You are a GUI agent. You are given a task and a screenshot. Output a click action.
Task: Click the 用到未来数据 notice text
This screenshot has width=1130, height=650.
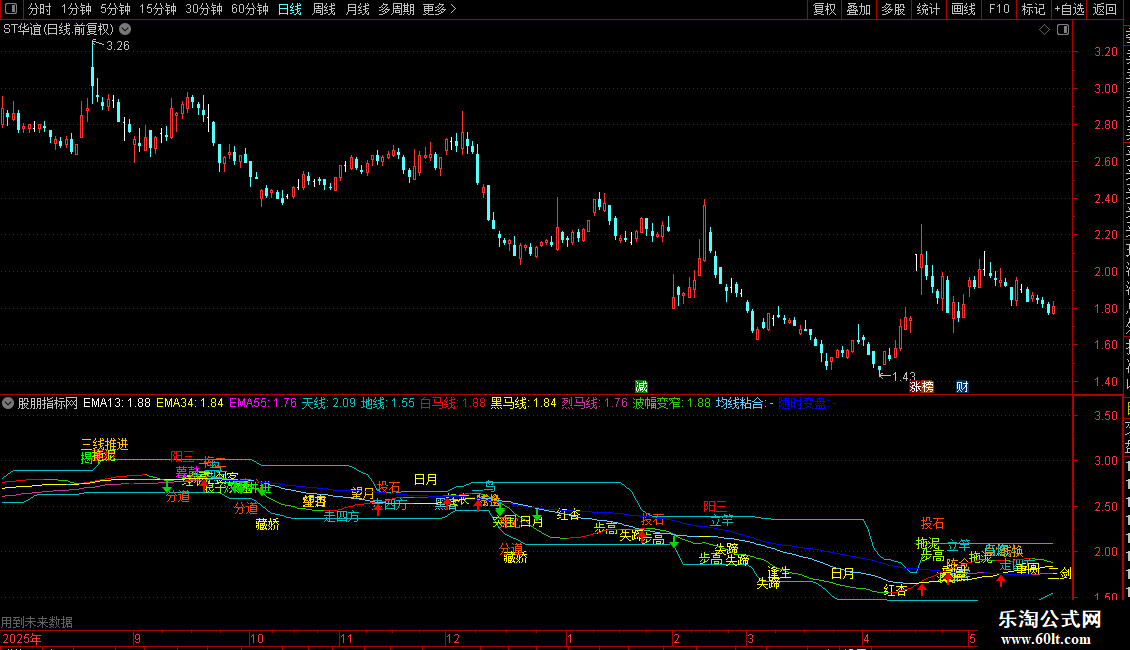click(x=37, y=622)
